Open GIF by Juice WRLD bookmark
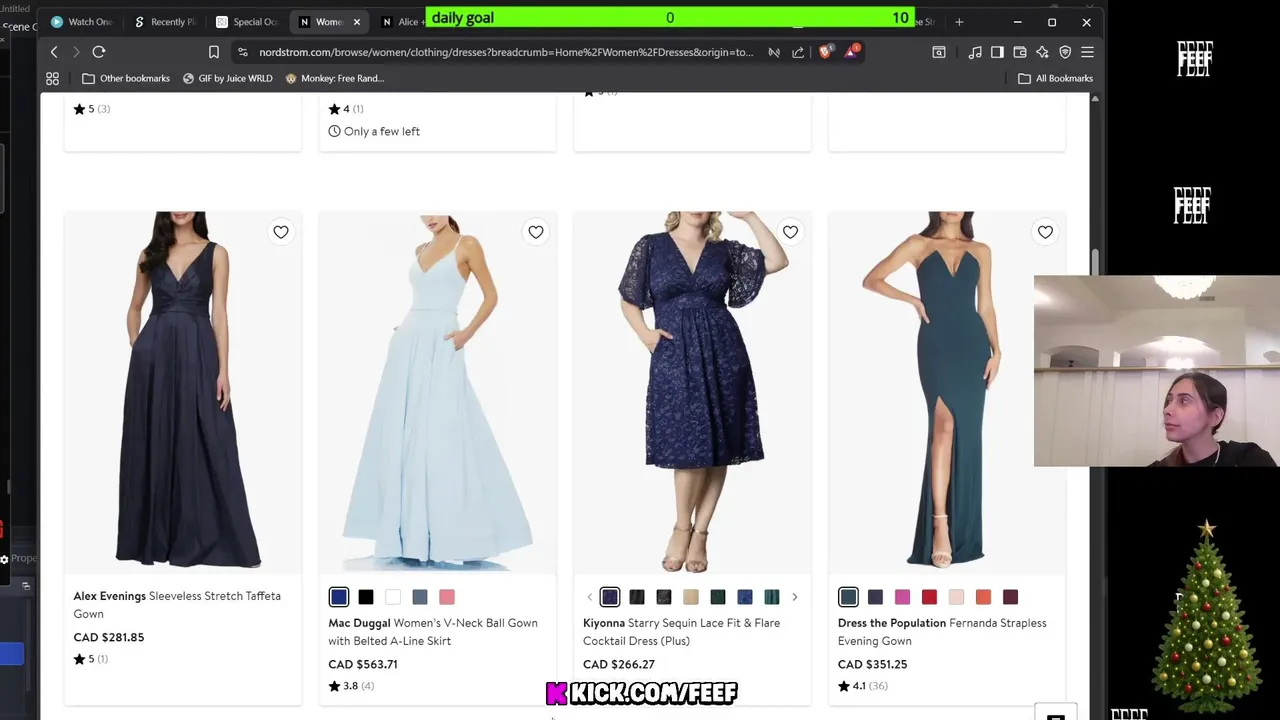This screenshot has height=720, width=1280. (x=227, y=78)
